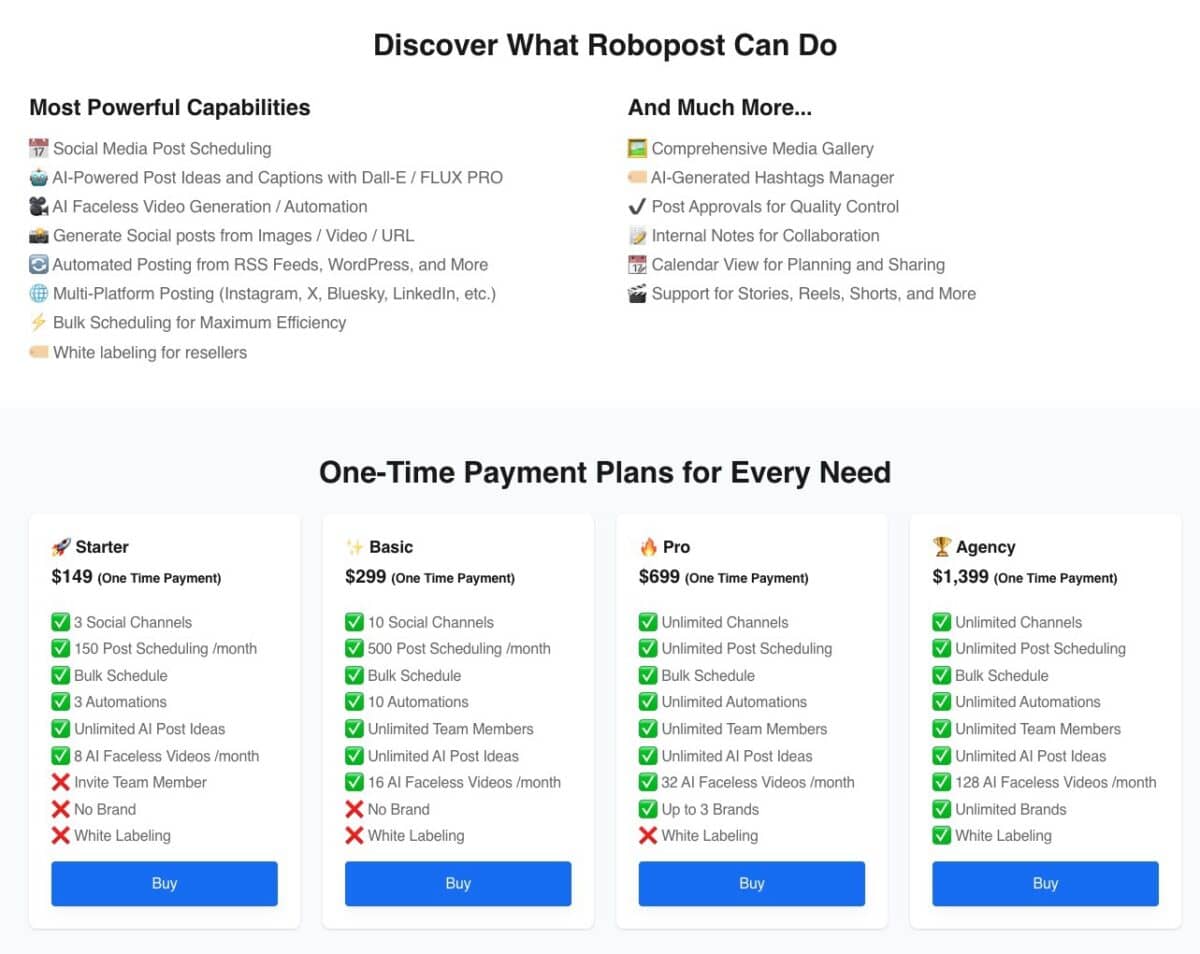Click red X beside Pro's White Labeling
The image size is (1200, 954).
[x=648, y=836]
